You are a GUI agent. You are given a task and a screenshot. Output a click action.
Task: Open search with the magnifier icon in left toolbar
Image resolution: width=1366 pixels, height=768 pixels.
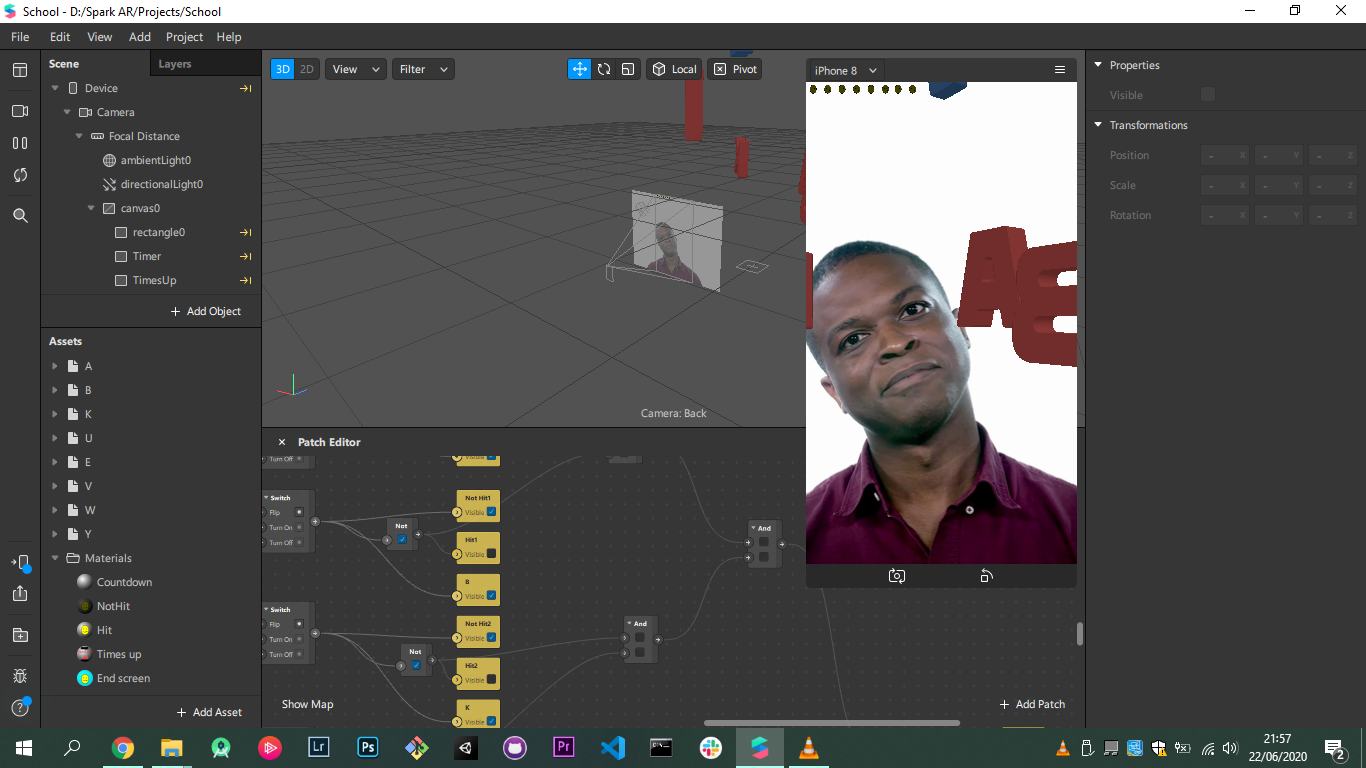[x=20, y=215]
